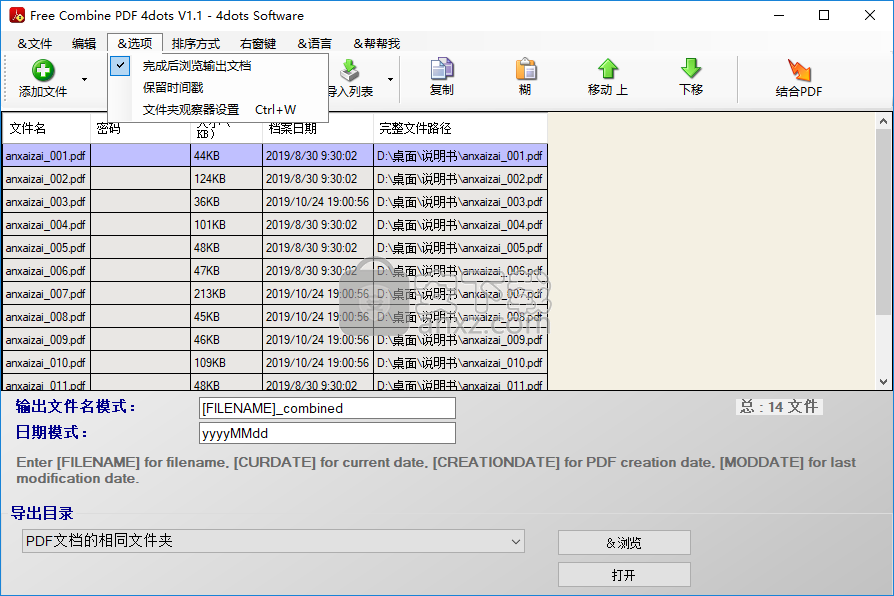
Task: Click the 总 : 14 文件 total count label
Action: 779,407
